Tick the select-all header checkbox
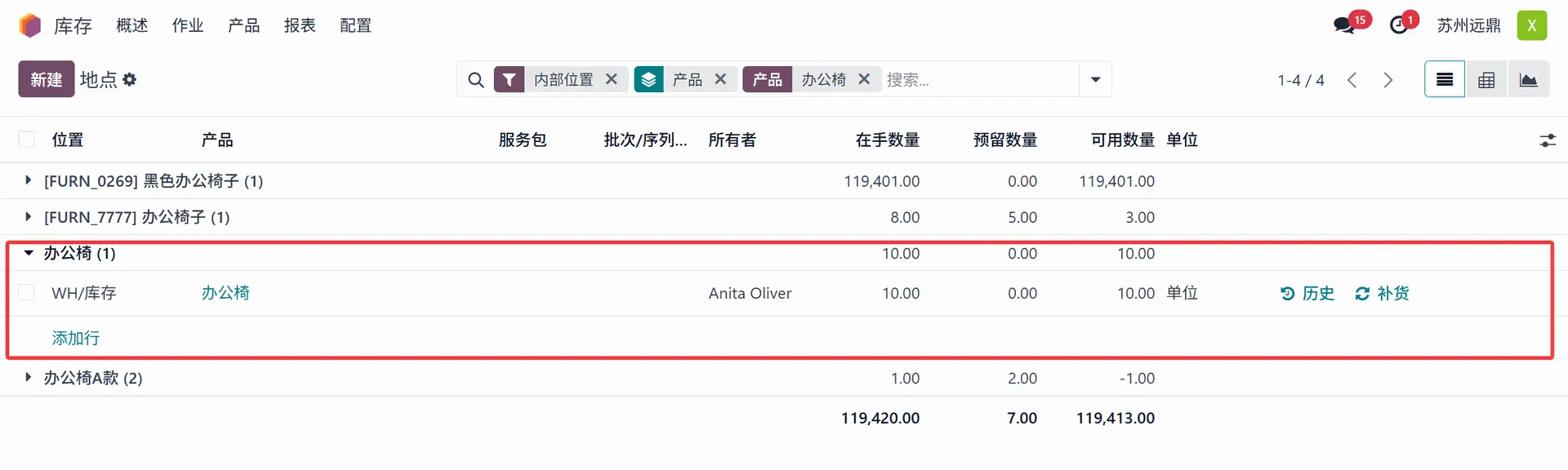Image resolution: width=1568 pixels, height=470 pixels. tap(26, 140)
